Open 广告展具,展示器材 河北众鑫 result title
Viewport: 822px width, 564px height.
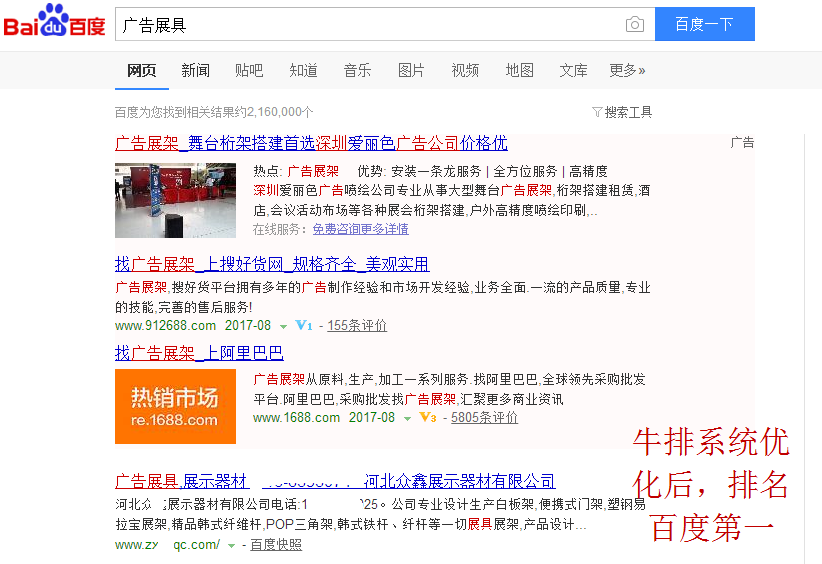pyautogui.click(x=335, y=481)
